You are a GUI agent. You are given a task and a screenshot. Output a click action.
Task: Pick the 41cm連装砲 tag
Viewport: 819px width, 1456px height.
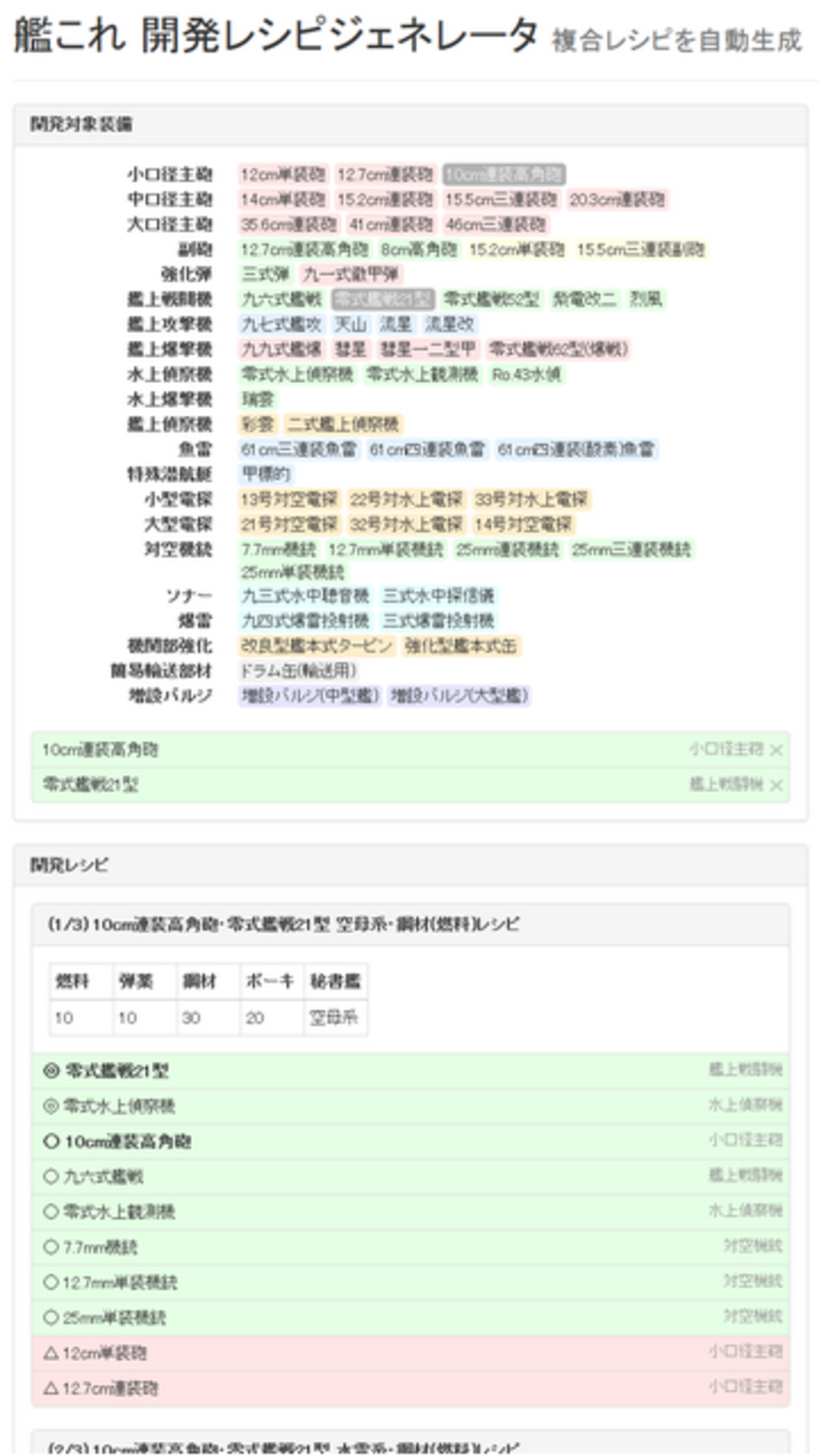click(391, 225)
